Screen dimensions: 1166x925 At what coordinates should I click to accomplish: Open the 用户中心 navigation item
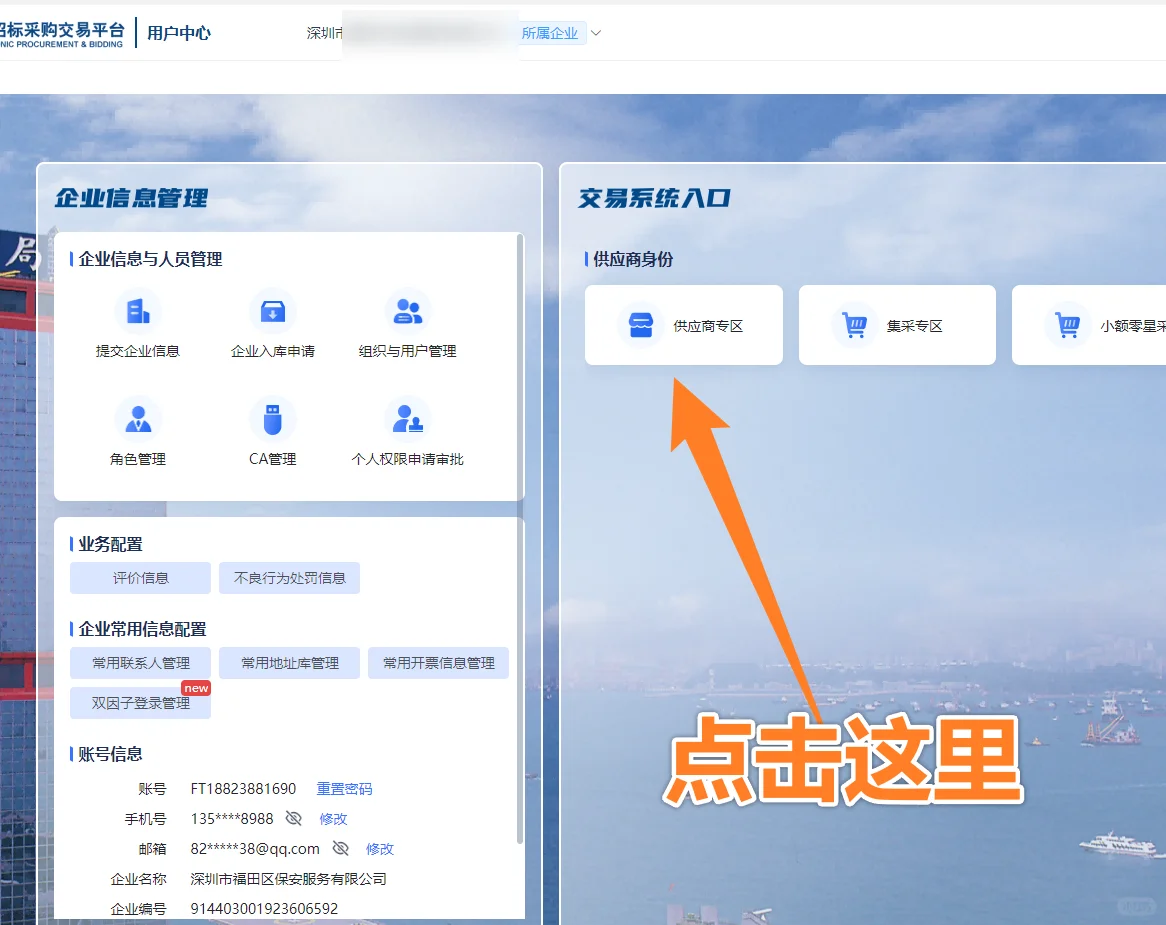(x=179, y=31)
